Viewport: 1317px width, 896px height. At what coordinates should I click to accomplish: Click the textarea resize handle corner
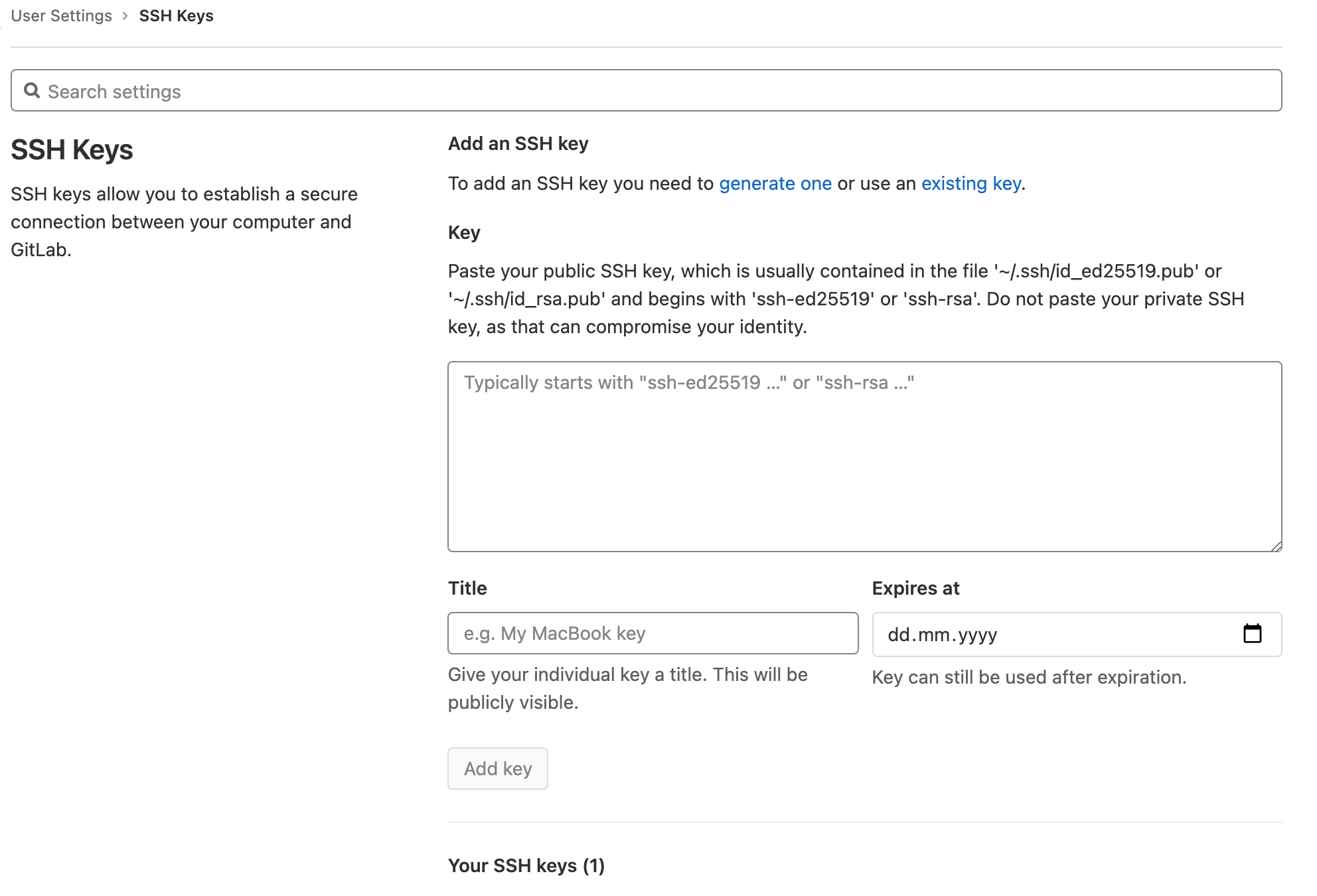pyautogui.click(x=1276, y=546)
